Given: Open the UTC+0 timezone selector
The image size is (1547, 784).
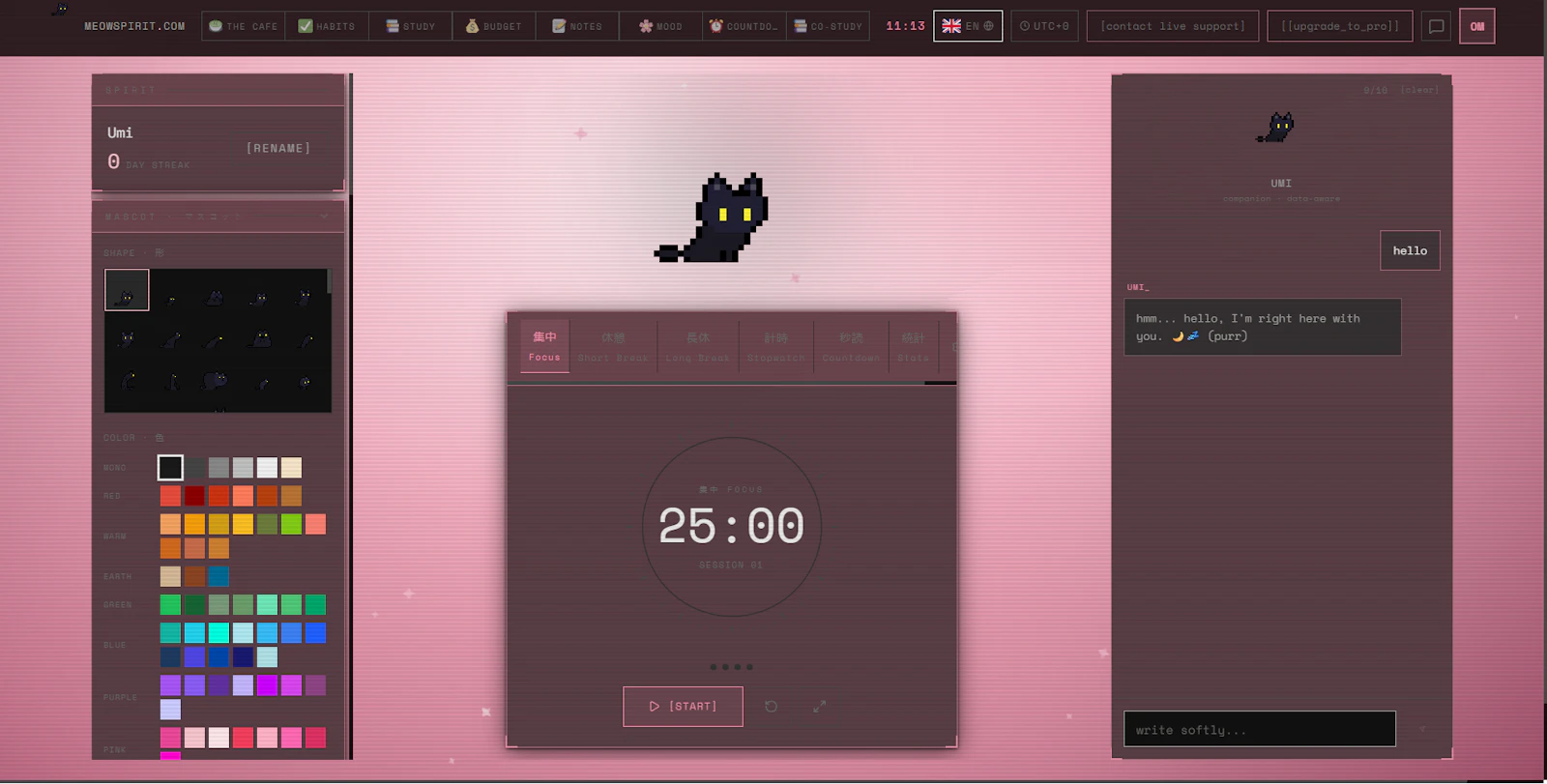Looking at the screenshot, I should click(1044, 26).
